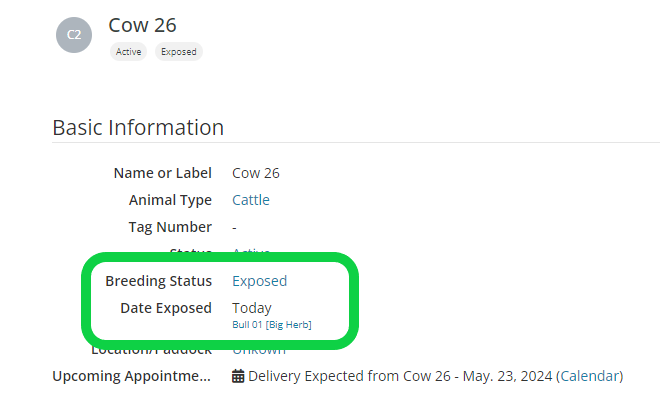The image size is (660, 410).
Task: Open the Cattle animal type link
Action: click(251, 200)
